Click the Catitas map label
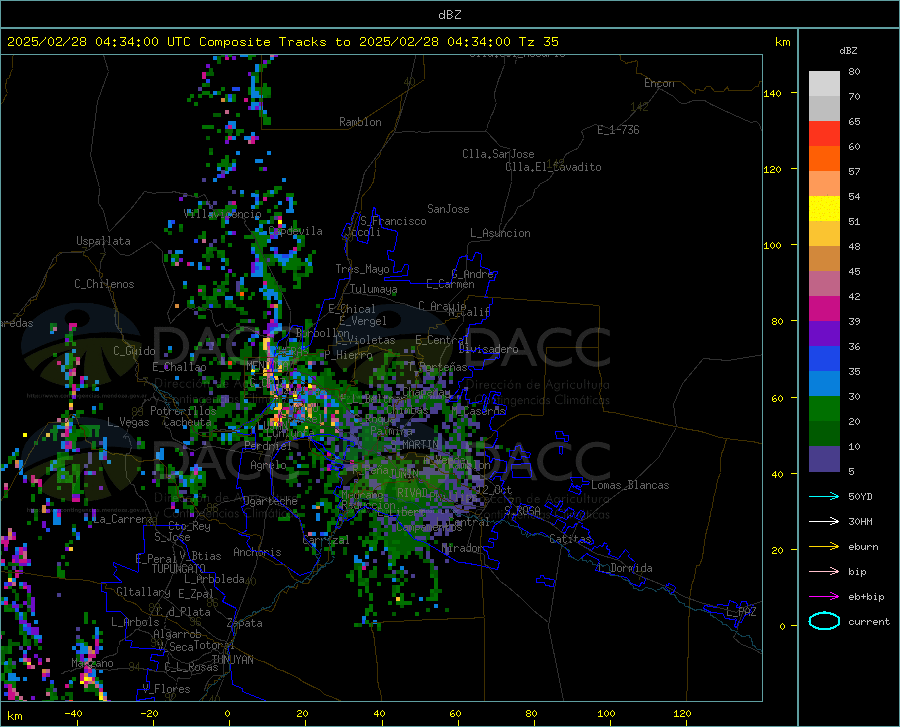The height and width of the screenshot is (727, 900). click(x=571, y=539)
